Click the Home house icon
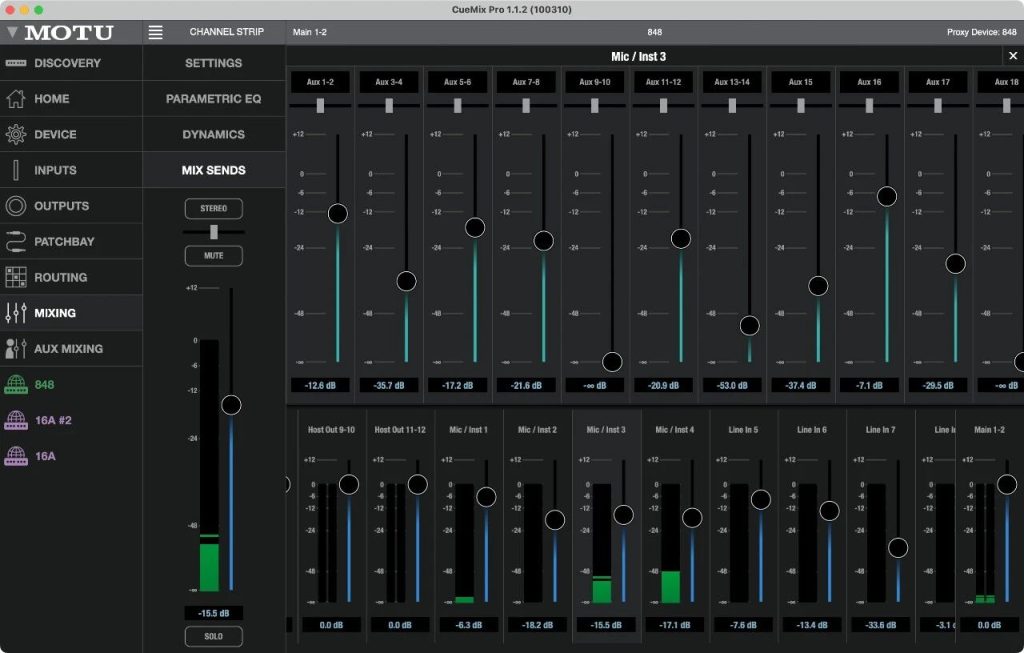This screenshot has height=653, width=1024. [x=15, y=99]
